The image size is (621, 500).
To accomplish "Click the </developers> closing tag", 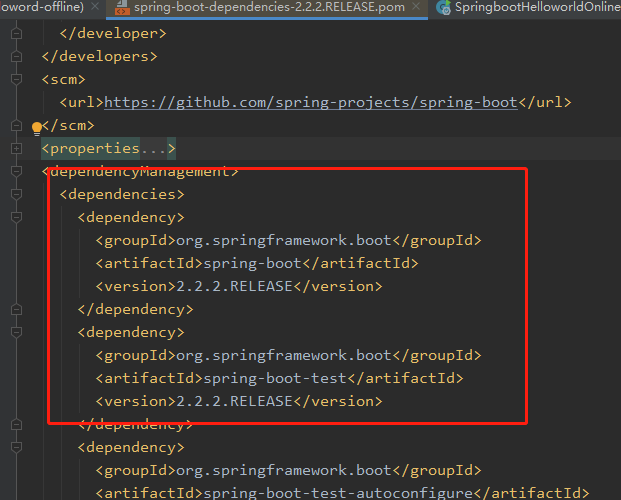I will point(99,57).
